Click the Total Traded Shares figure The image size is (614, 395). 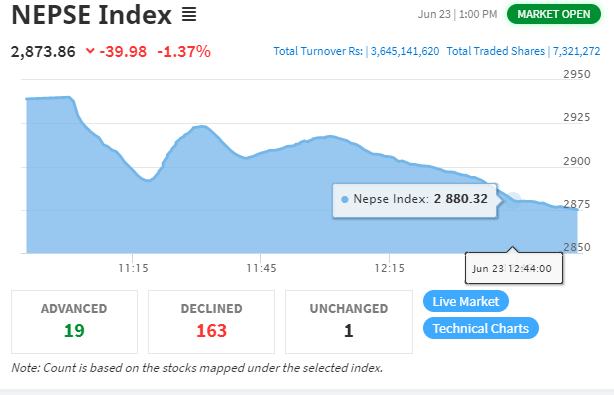576,51
